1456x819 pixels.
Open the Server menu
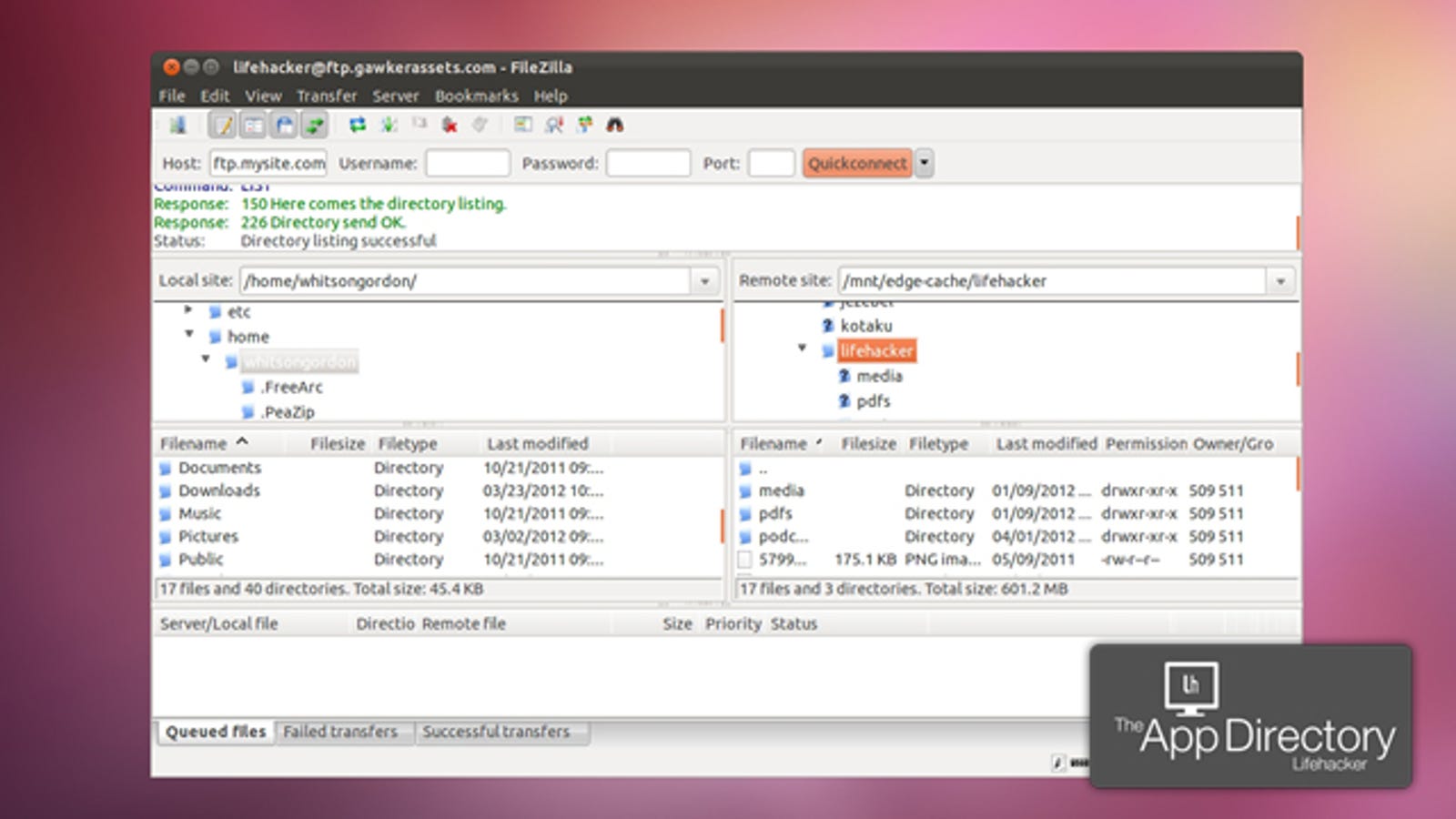pos(396,96)
